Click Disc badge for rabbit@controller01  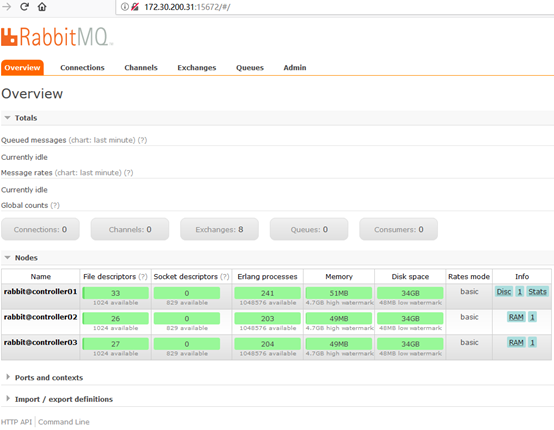tap(504, 291)
